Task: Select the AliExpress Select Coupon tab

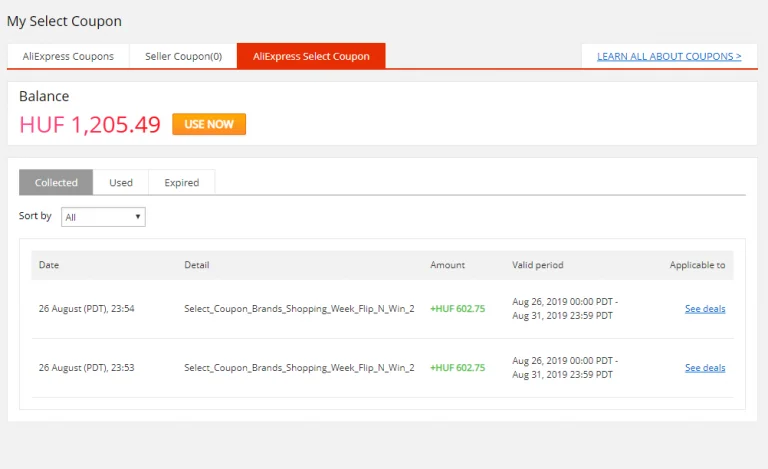Action: coord(311,56)
